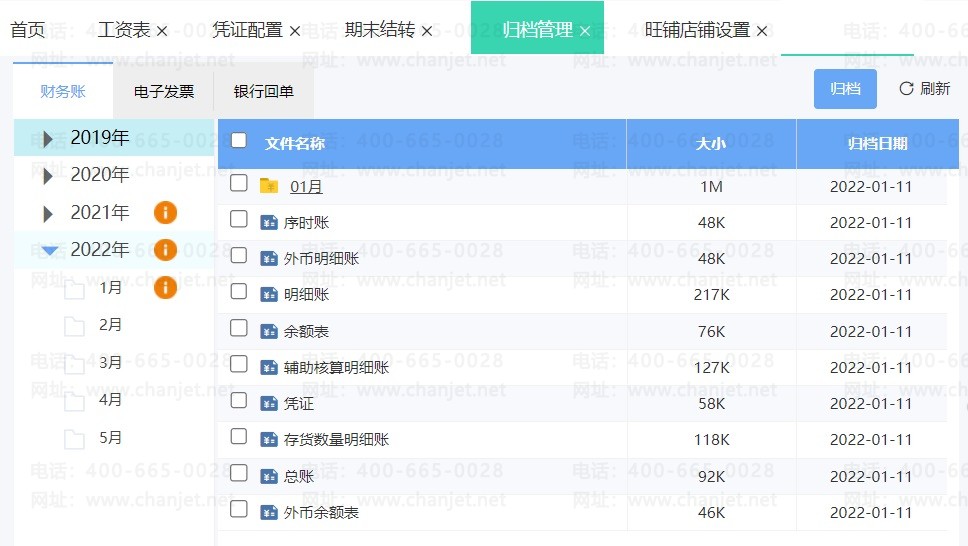The width and height of the screenshot is (968, 546).
Task: Check the box for 存货数量明细账
Action: pyautogui.click(x=239, y=436)
